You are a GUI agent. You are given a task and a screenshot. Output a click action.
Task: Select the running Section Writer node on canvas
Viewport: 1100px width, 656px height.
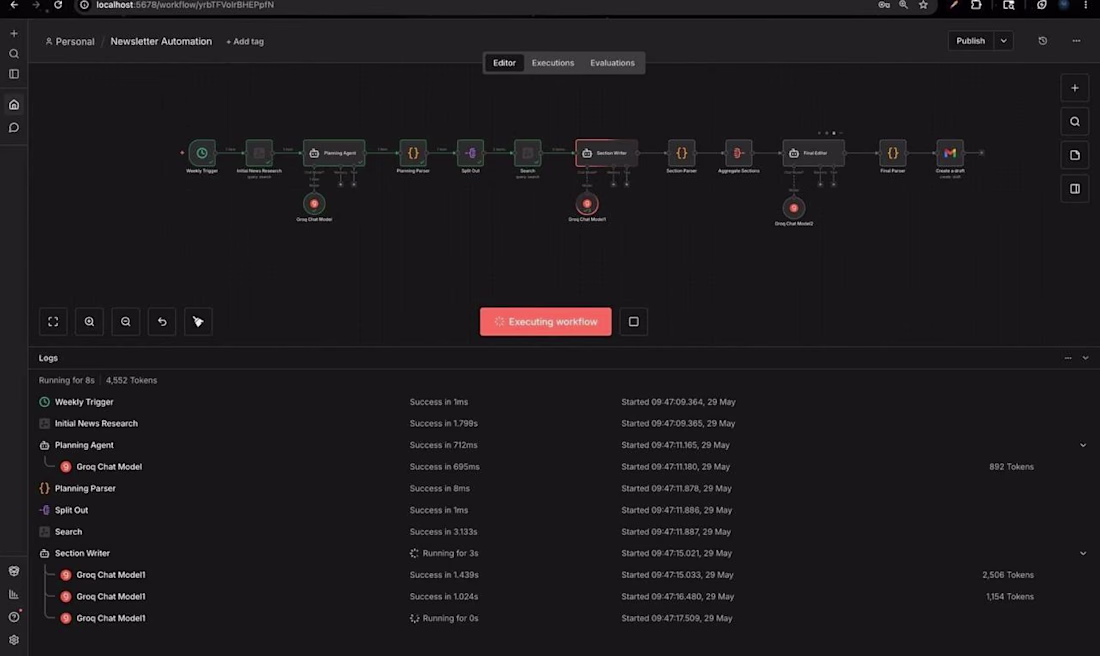pos(607,153)
